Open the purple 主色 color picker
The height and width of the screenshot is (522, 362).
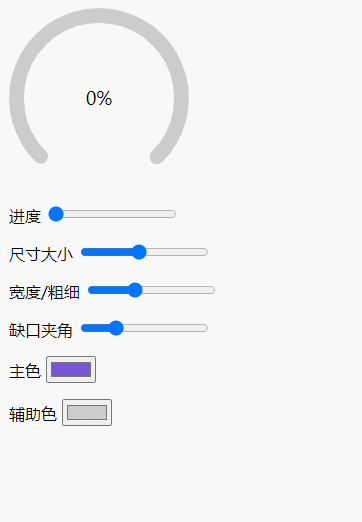71,369
